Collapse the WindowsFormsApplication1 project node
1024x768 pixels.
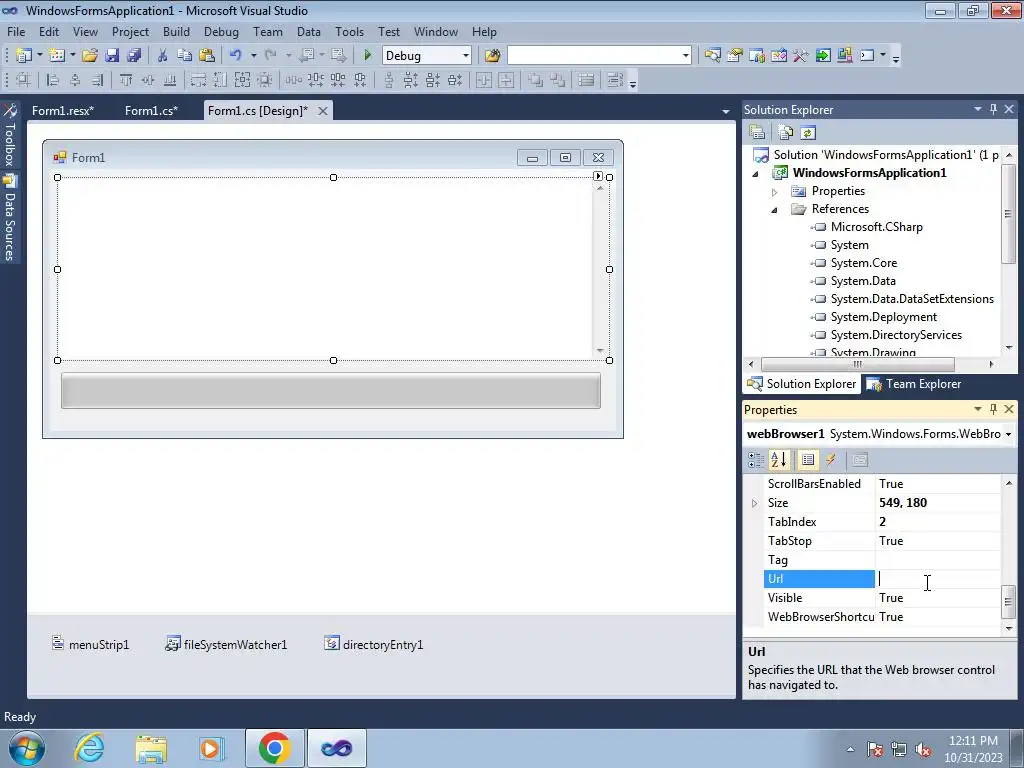point(756,174)
